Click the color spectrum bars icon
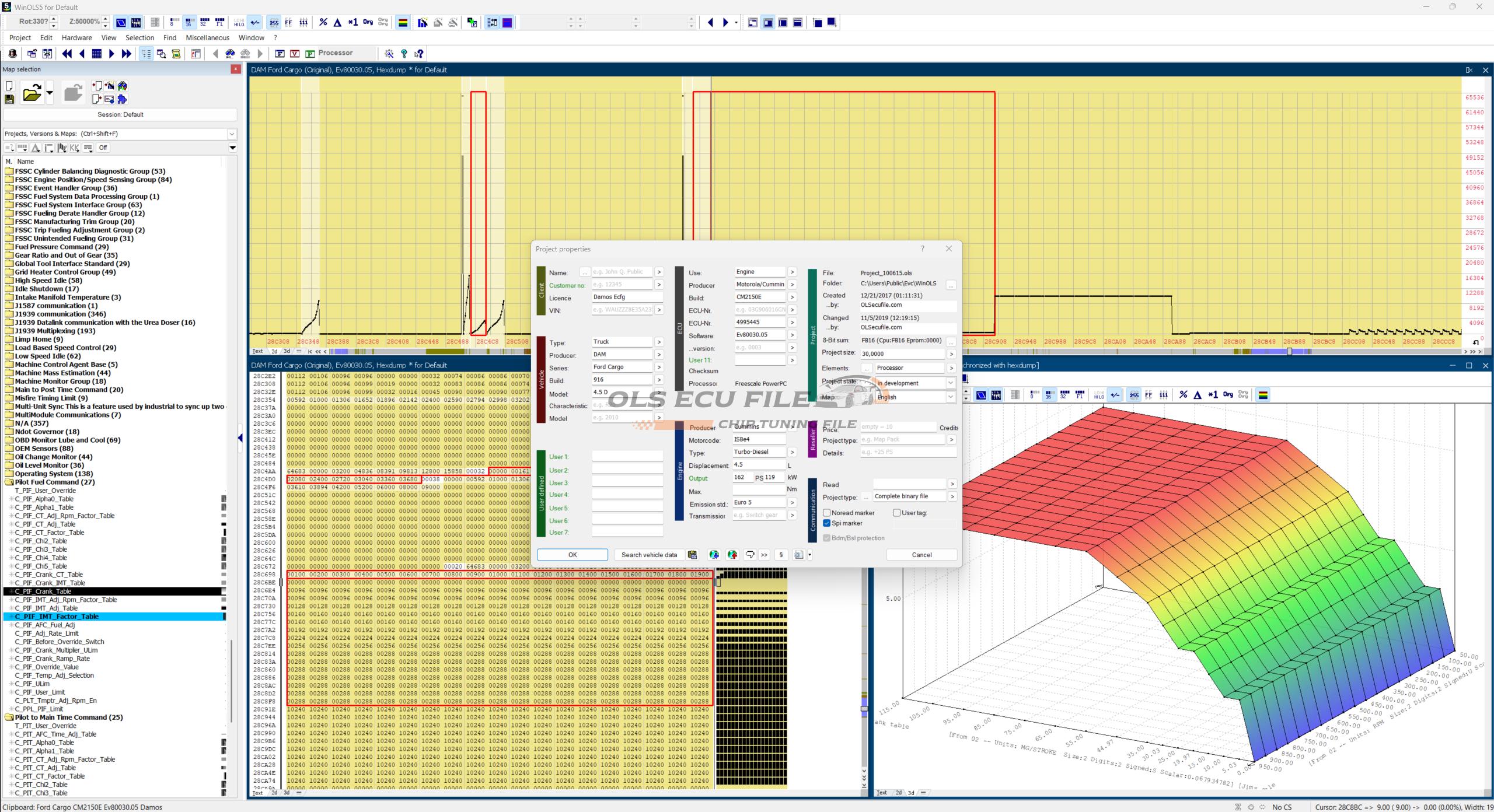Screen dimensions: 1494x812 point(403,22)
